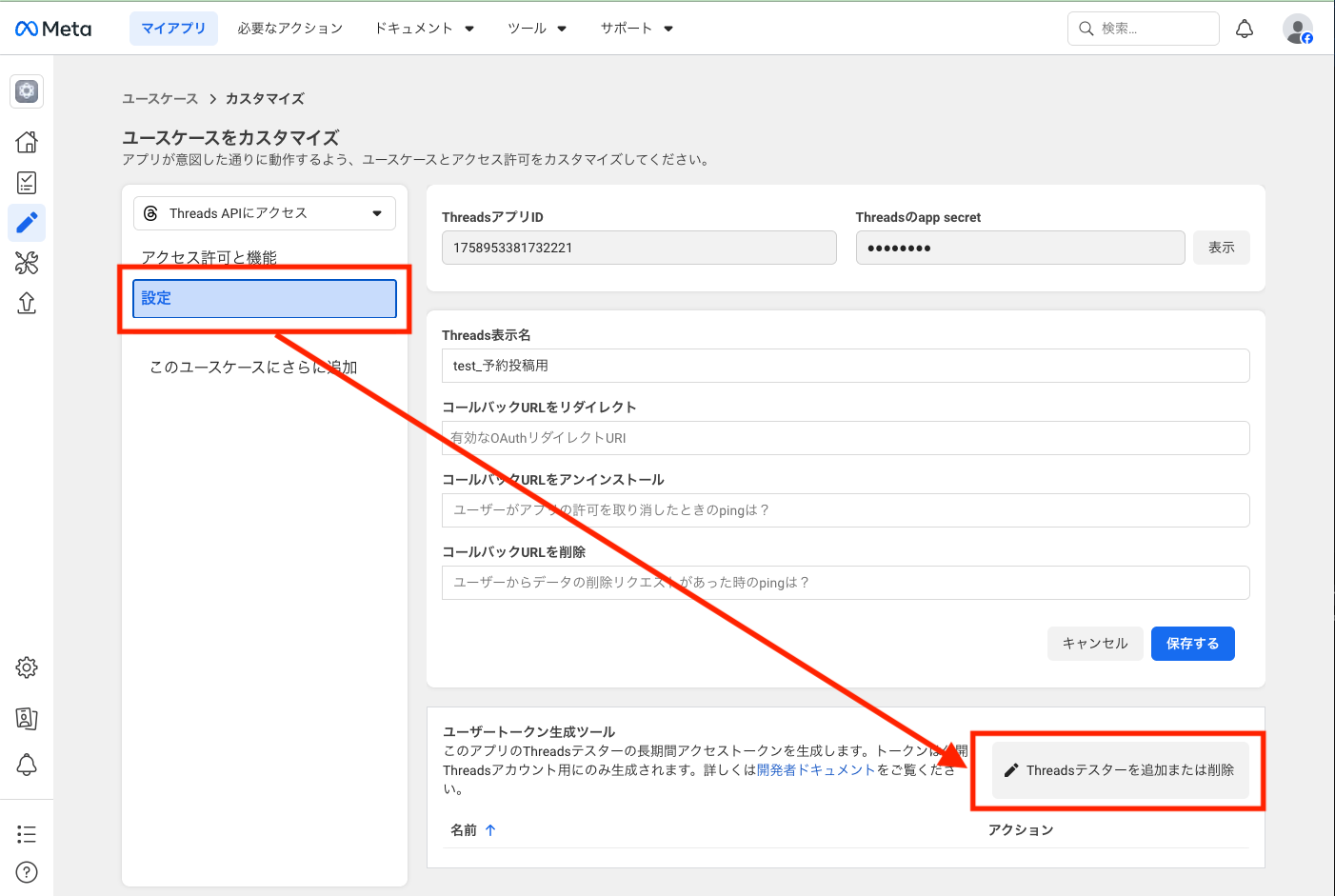The image size is (1335, 896).
Task: Open the tools wrench icon in sidebar
Action: tap(27, 263)
